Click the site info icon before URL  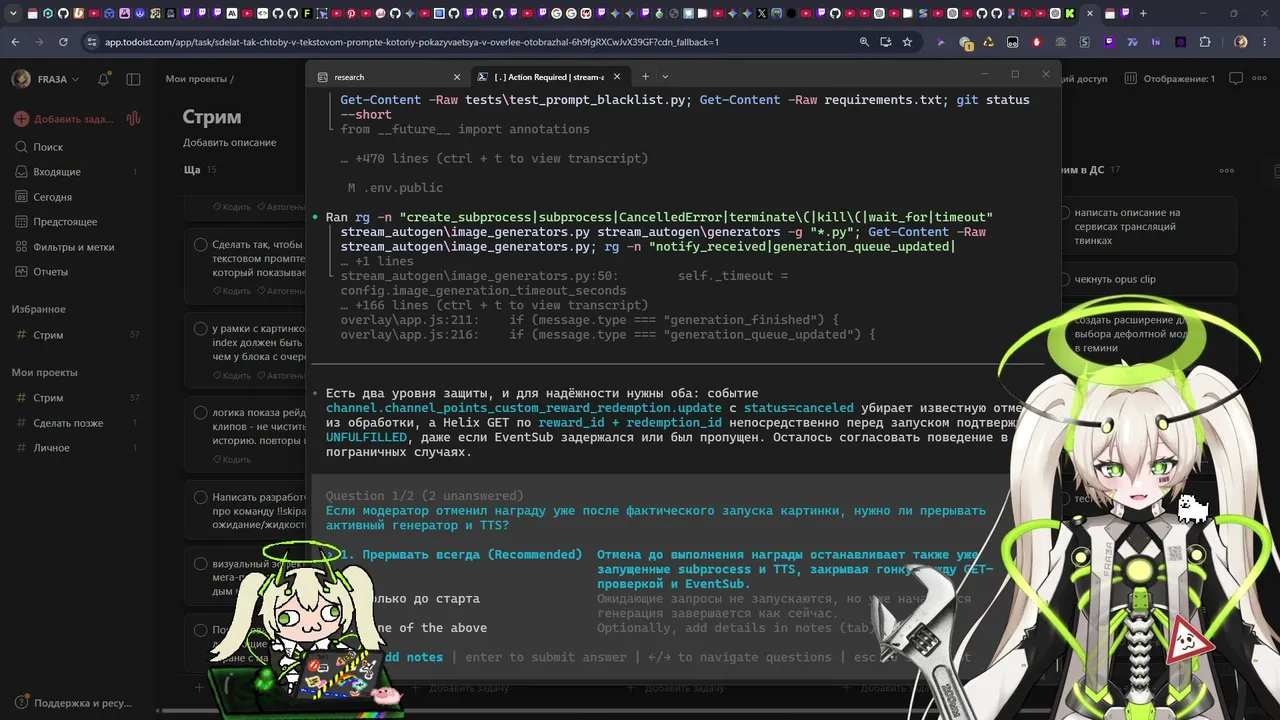coord(92,42)
